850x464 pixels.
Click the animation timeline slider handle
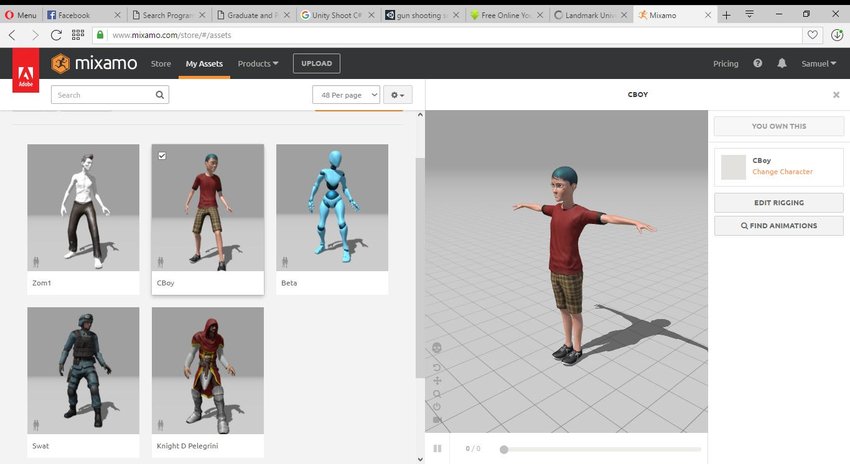(x=504, y=449)
